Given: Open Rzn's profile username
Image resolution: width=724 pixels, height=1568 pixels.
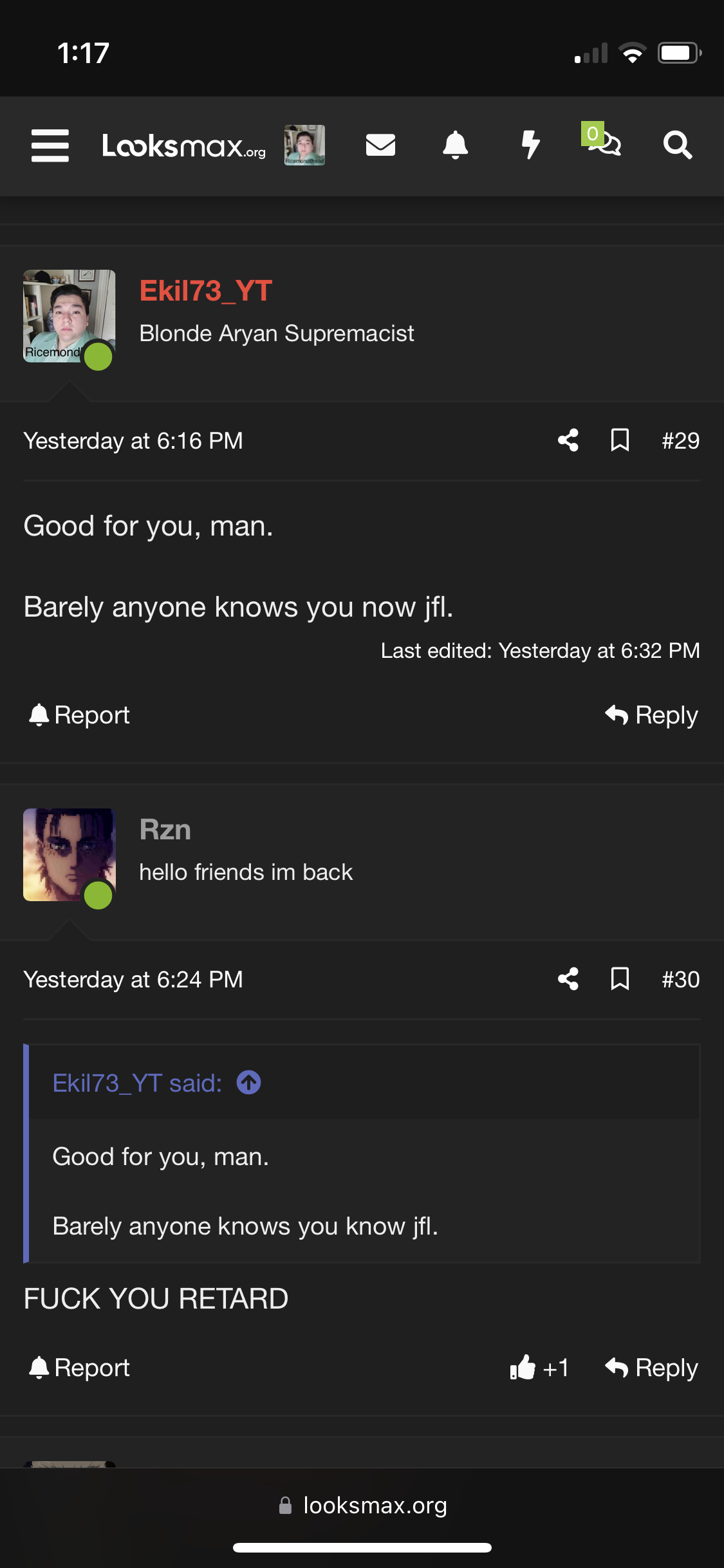Looking at the screenshot, I should pyautogui.click(x=165, y=830).
